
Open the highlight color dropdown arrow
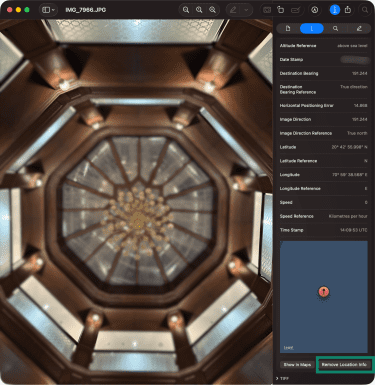pos(246,10)
